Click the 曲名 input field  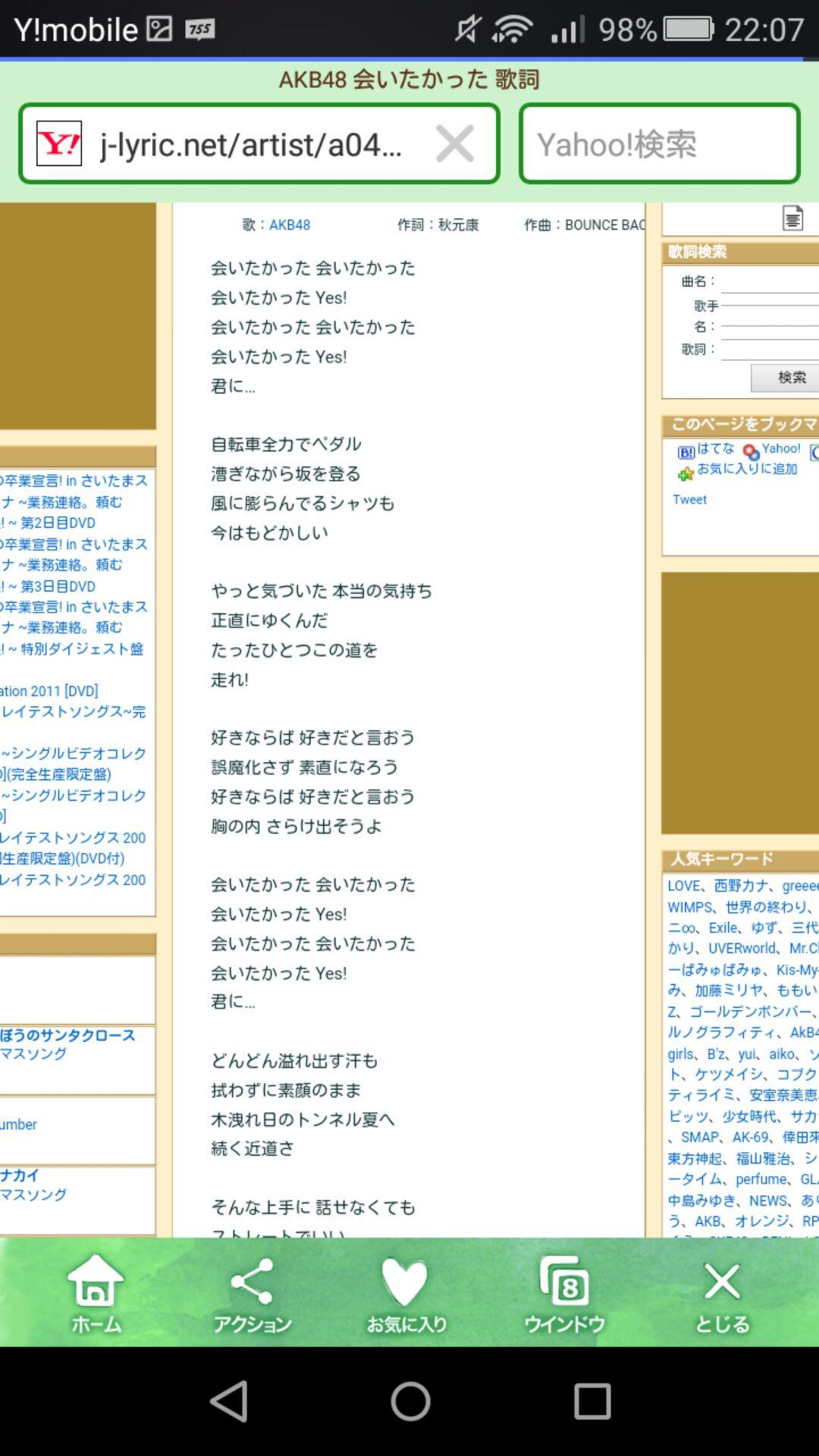click(770, 282)
